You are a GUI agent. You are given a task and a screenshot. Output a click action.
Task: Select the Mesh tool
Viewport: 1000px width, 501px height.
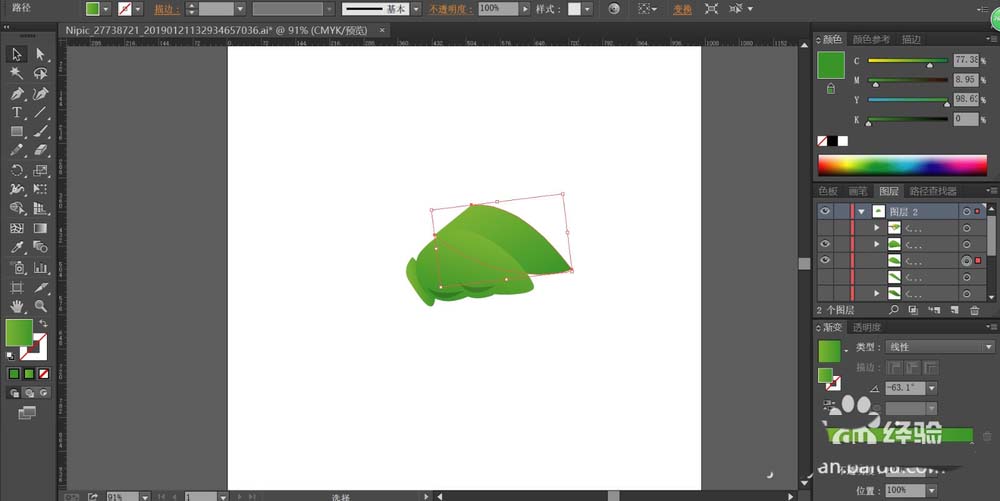click(x=17, y=228)
